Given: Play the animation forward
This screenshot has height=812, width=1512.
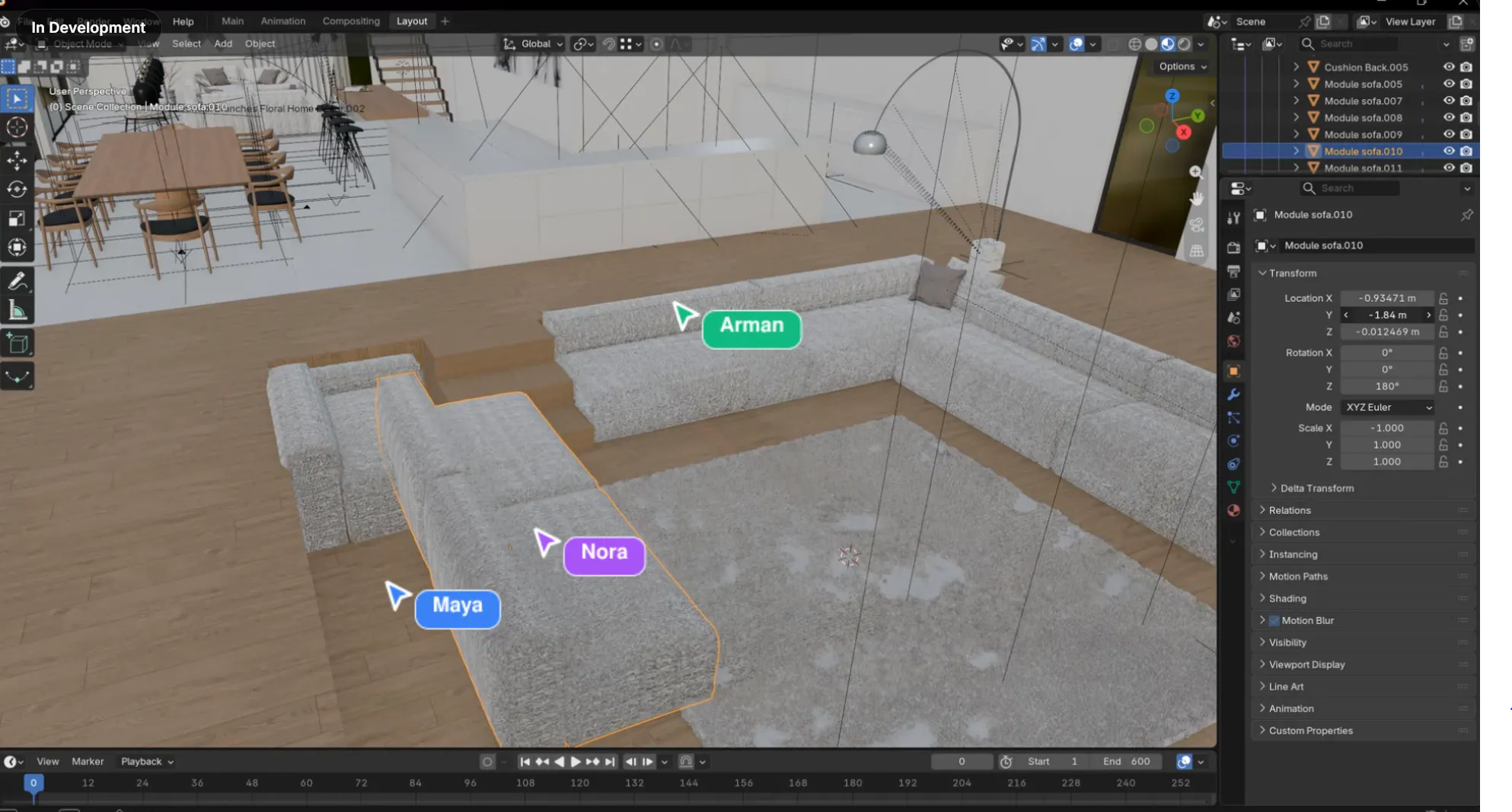Looking at the screenshot, I should pos(576,762).
